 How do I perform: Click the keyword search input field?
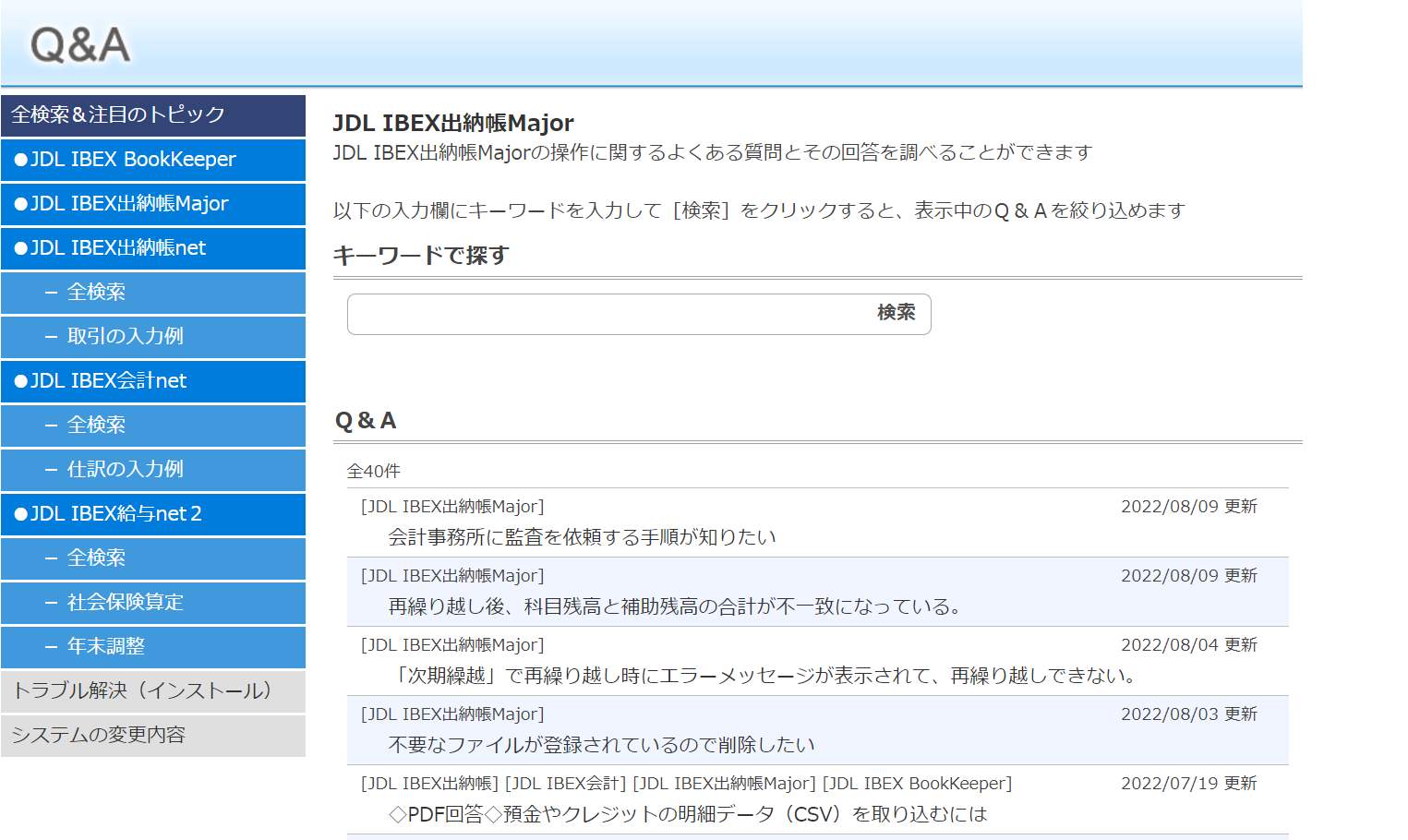pyautogui.click(x=600, y=314)
